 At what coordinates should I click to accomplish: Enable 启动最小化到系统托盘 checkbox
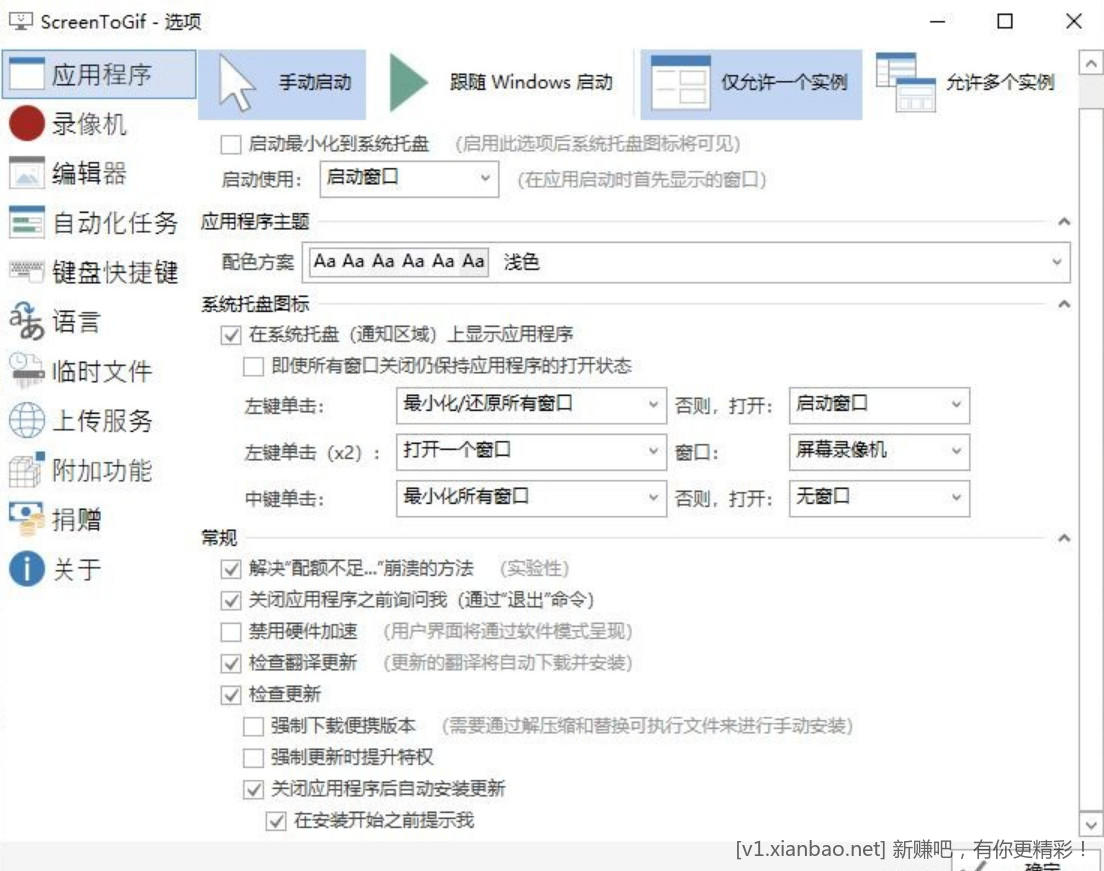point(231,145)
